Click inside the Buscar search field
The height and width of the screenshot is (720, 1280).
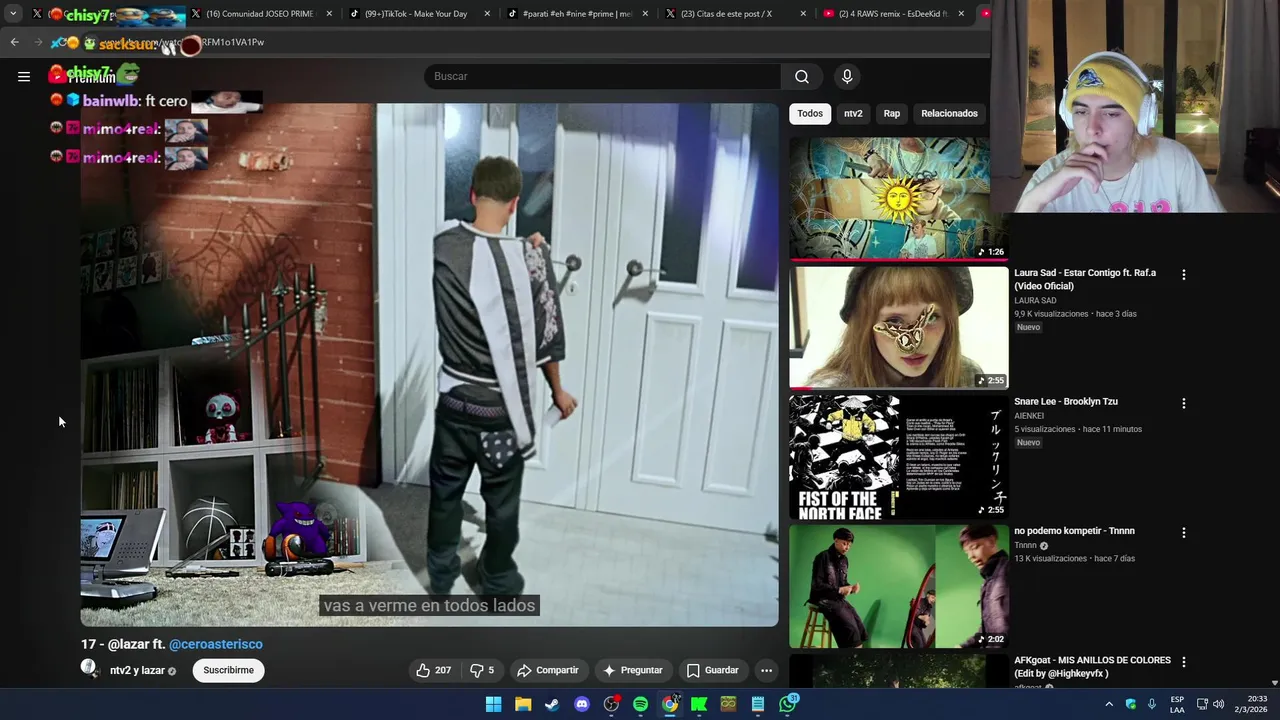tap(603, 76)
